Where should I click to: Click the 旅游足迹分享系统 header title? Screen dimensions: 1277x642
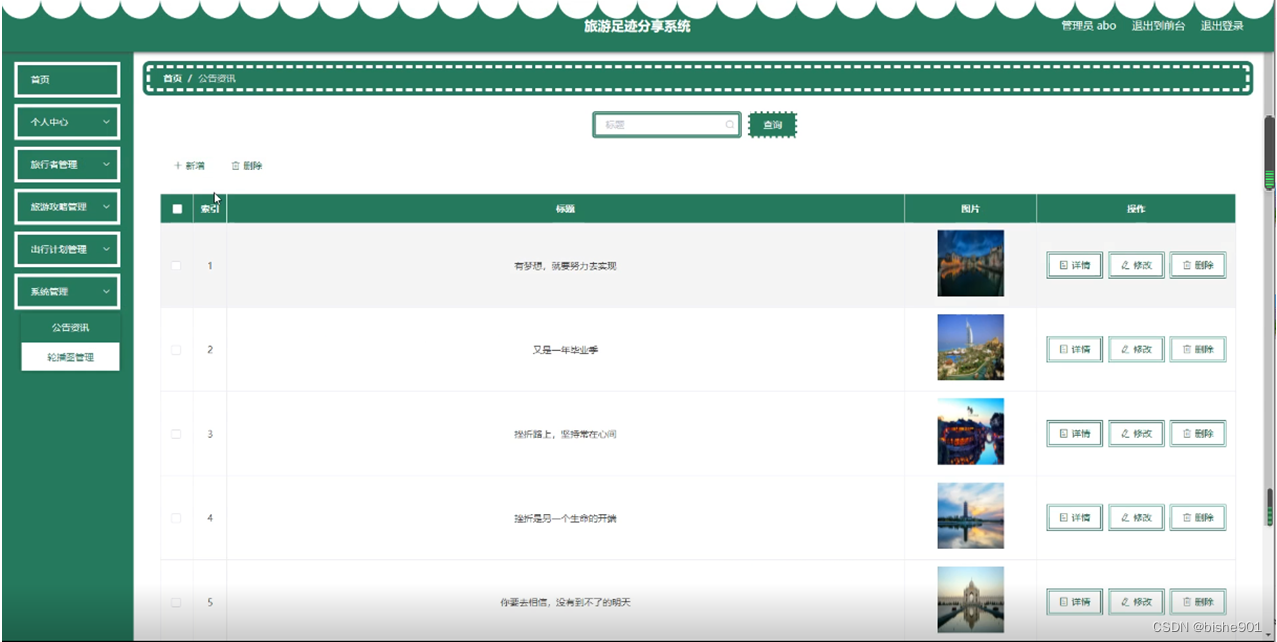638,26
